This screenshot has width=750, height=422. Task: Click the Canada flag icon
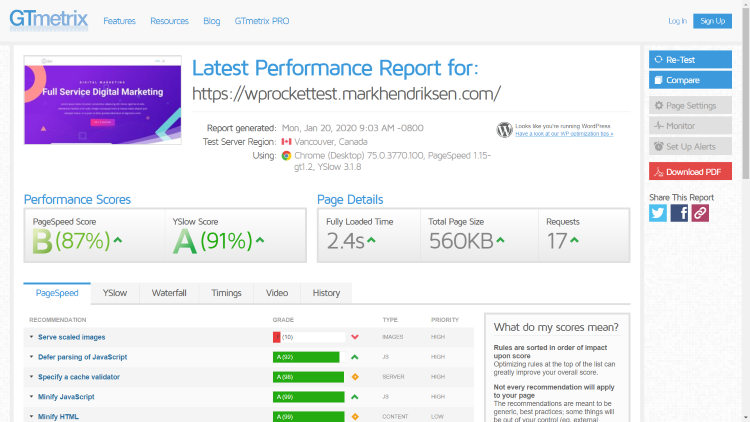click(287, 142)
